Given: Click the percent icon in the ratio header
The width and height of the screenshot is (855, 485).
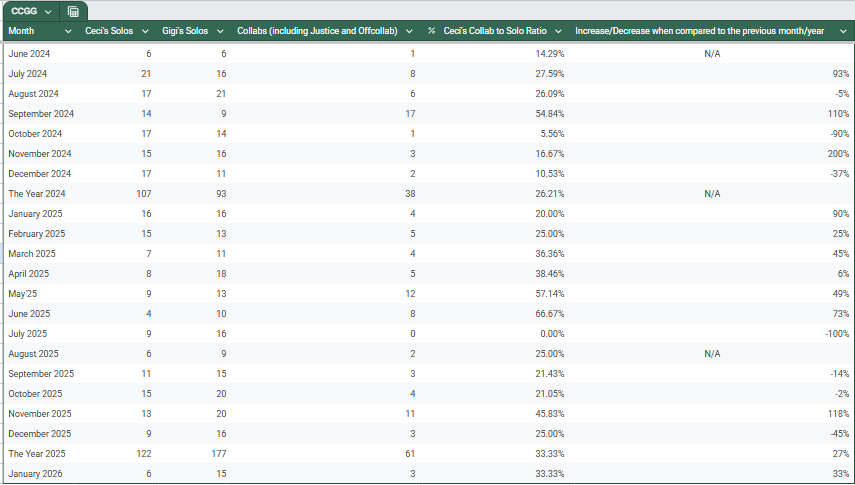Looking at the screenshot, I should (x=431, y=31).
